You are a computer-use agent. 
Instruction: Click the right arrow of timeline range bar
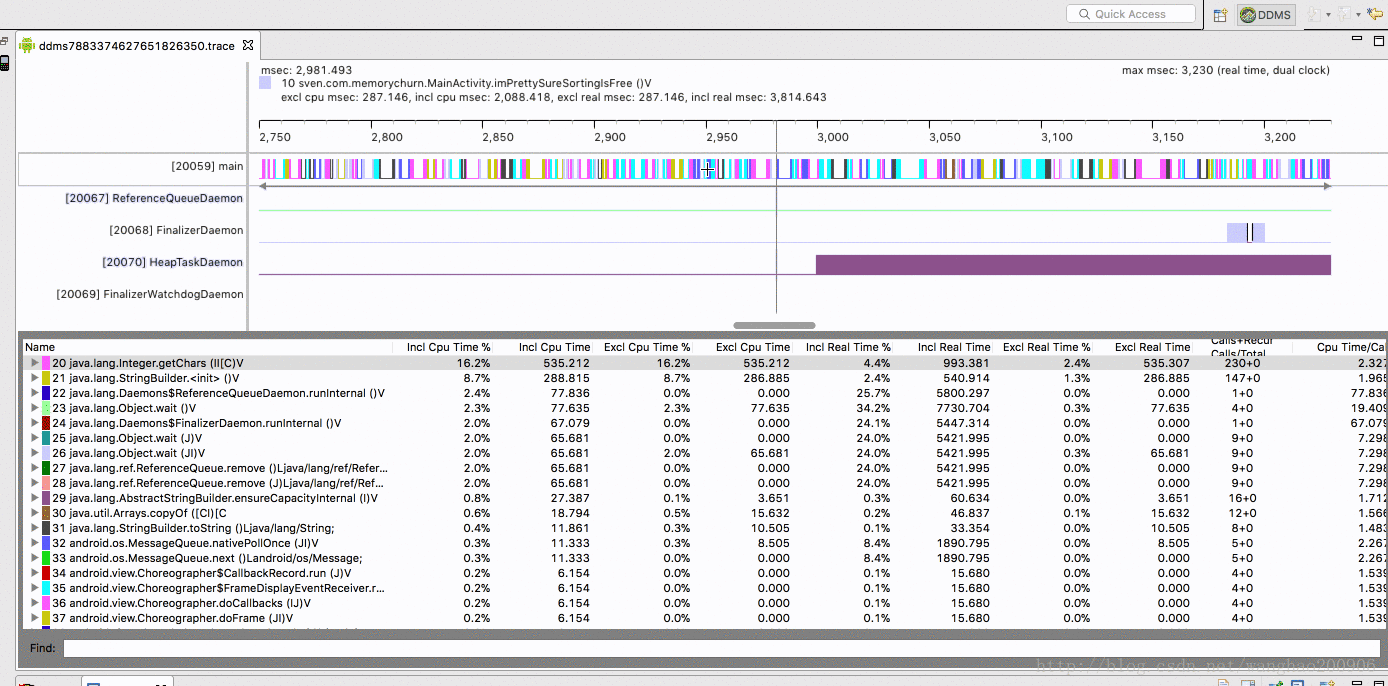[x=1327, y=186]
